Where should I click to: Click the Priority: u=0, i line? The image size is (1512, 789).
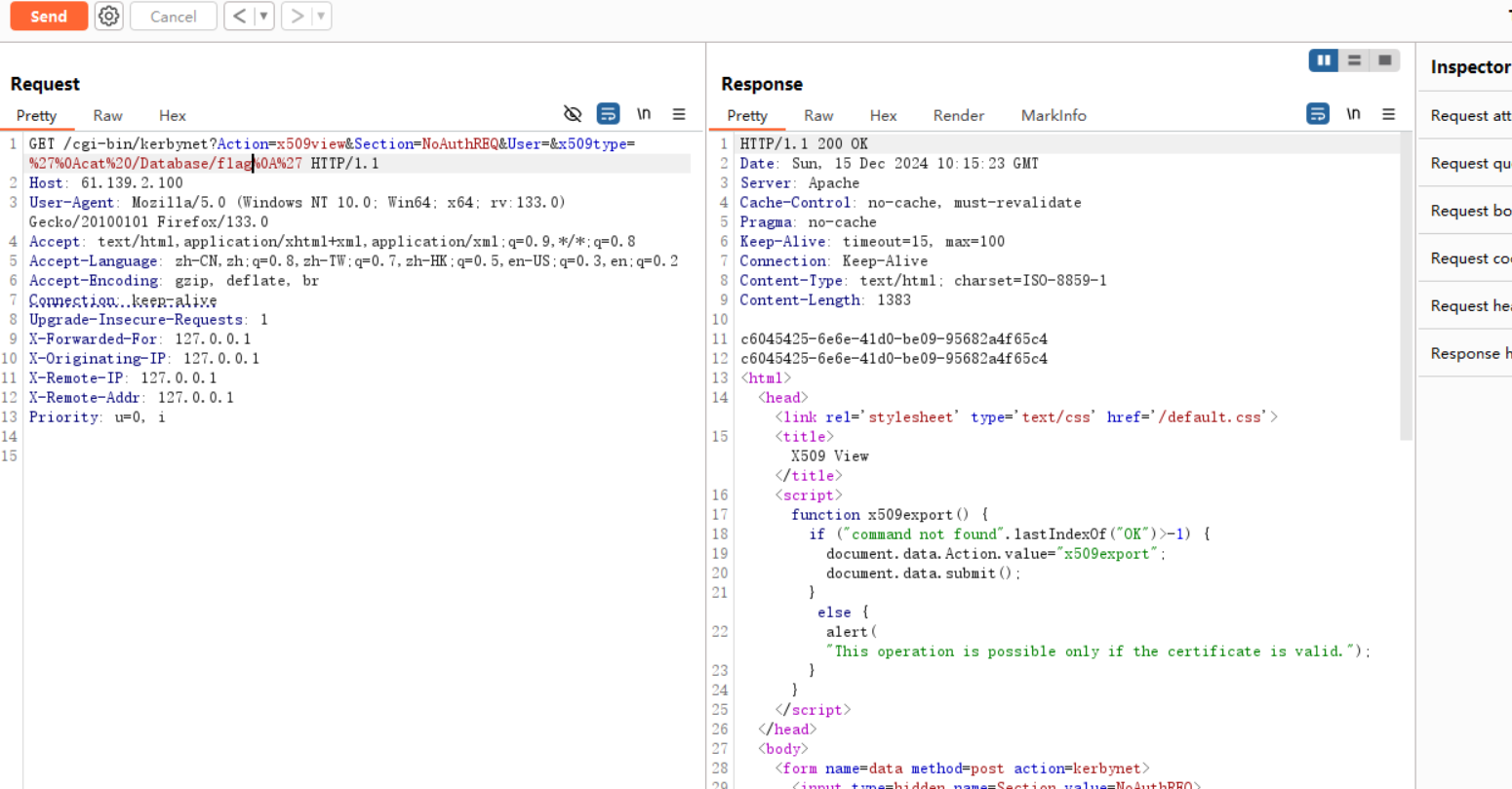97,416
